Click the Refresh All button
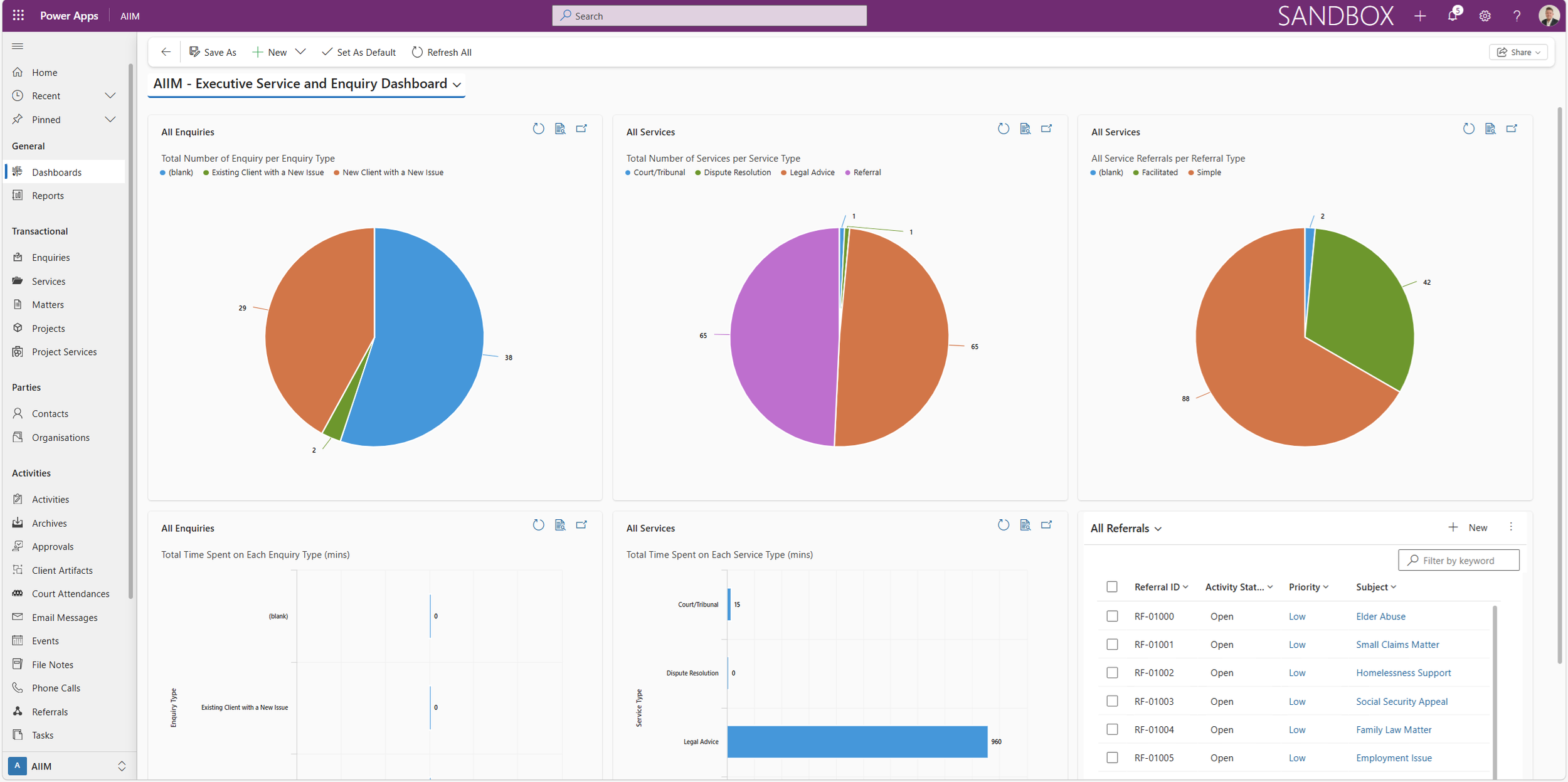This screenshot has height=782, width=1568. coord(442,52)
